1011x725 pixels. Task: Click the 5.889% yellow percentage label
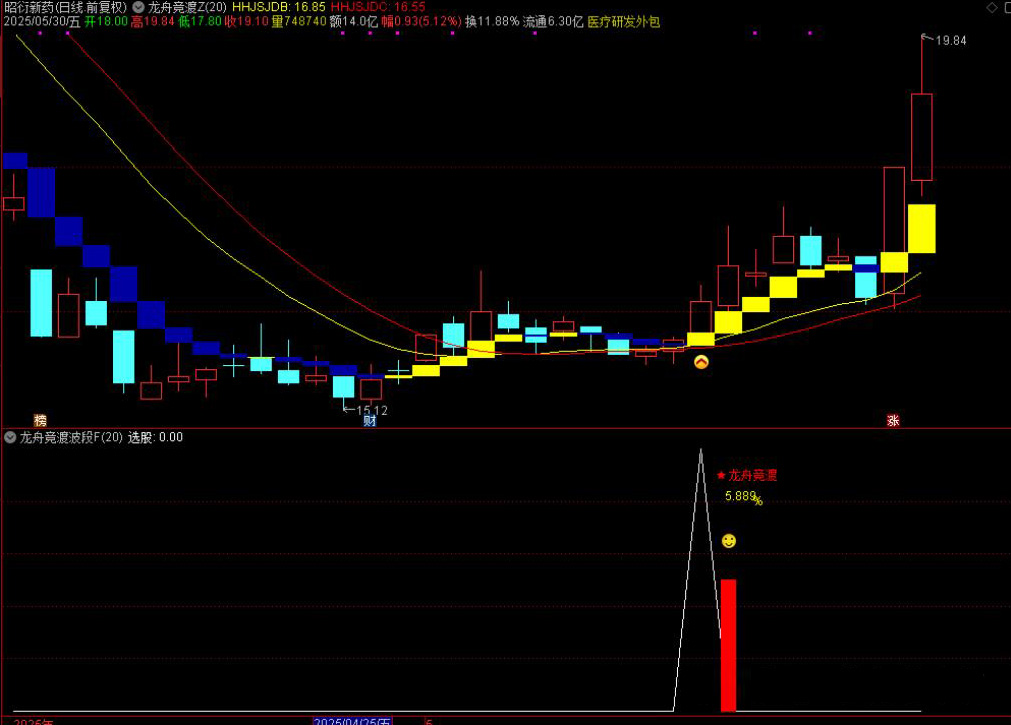pyautogui.click(x=743, y=496)
